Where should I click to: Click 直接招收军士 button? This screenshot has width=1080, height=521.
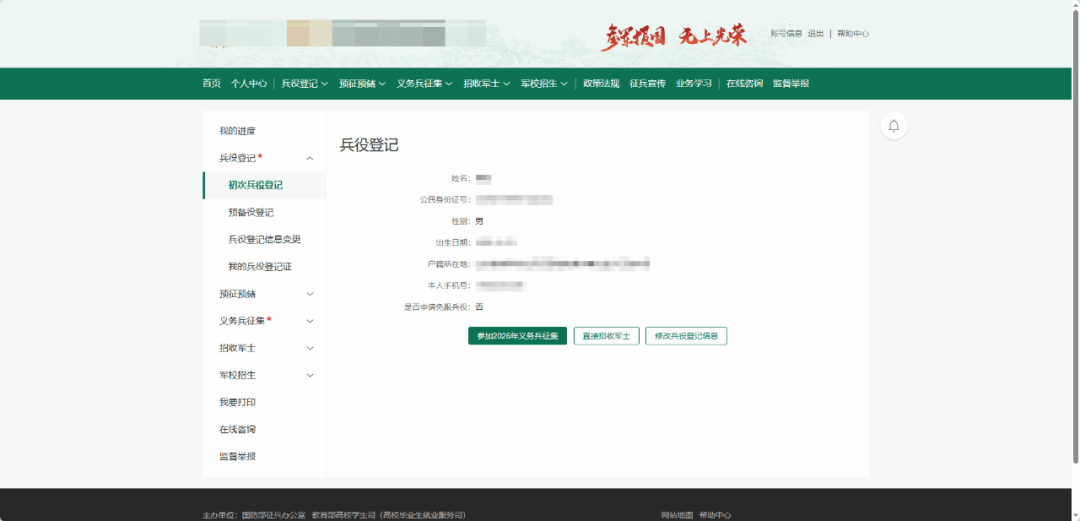[606, 336]
